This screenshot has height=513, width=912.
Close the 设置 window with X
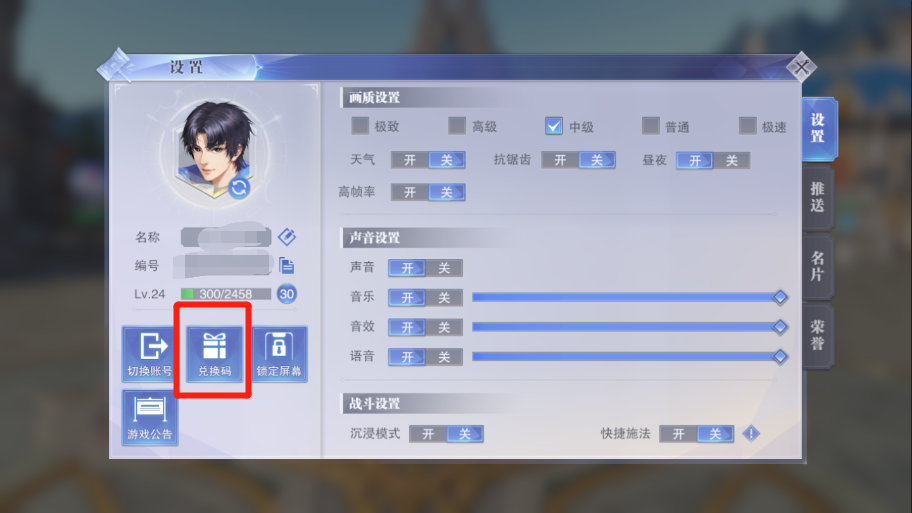click(x=801, y=67)
